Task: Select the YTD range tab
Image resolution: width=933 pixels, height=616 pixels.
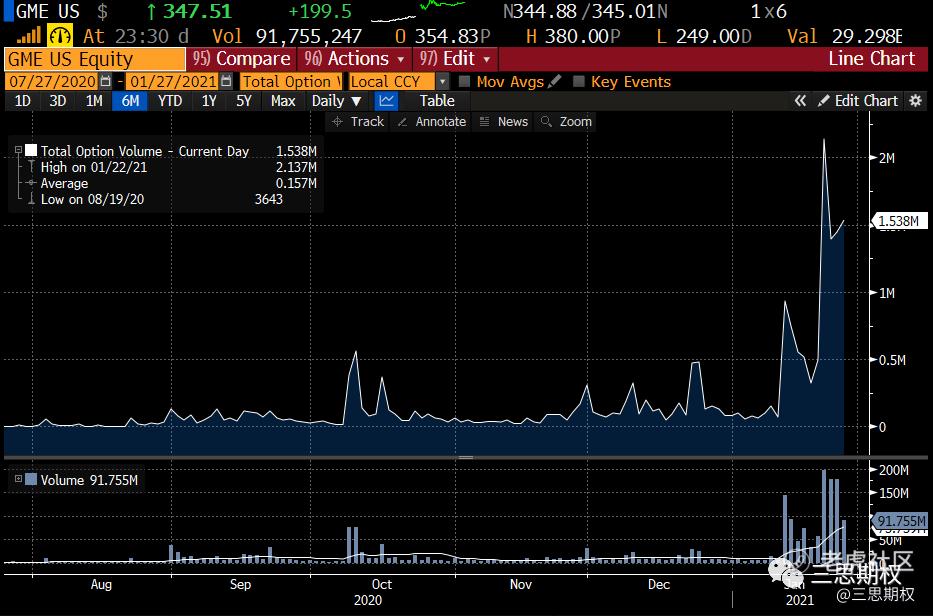Action: (170, 101)
